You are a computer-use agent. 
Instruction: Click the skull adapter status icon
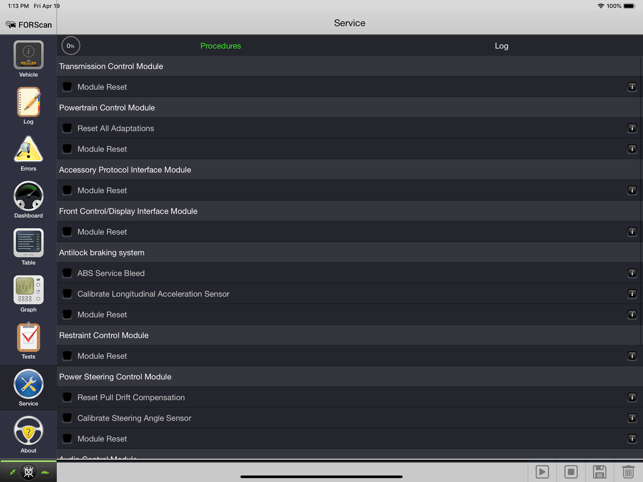pos(28,472)
